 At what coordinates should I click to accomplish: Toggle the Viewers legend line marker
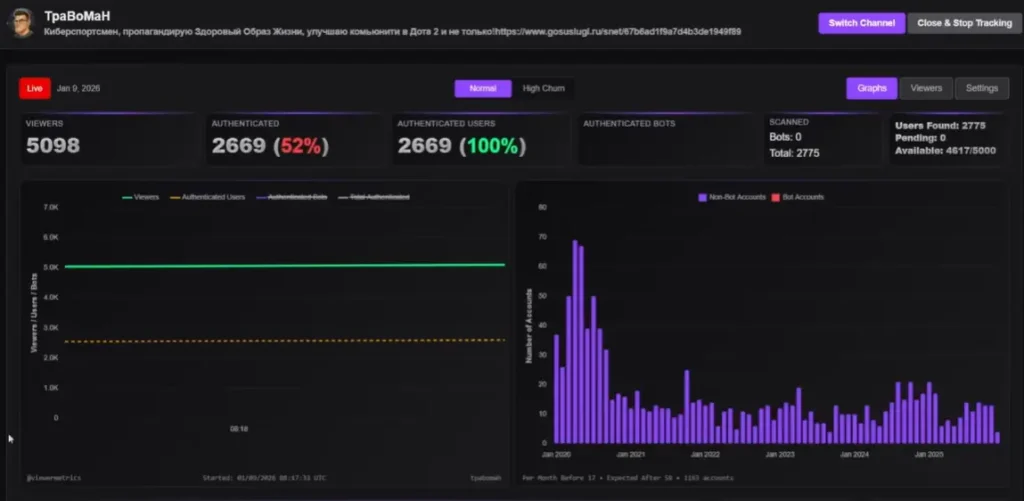(126, 198)
